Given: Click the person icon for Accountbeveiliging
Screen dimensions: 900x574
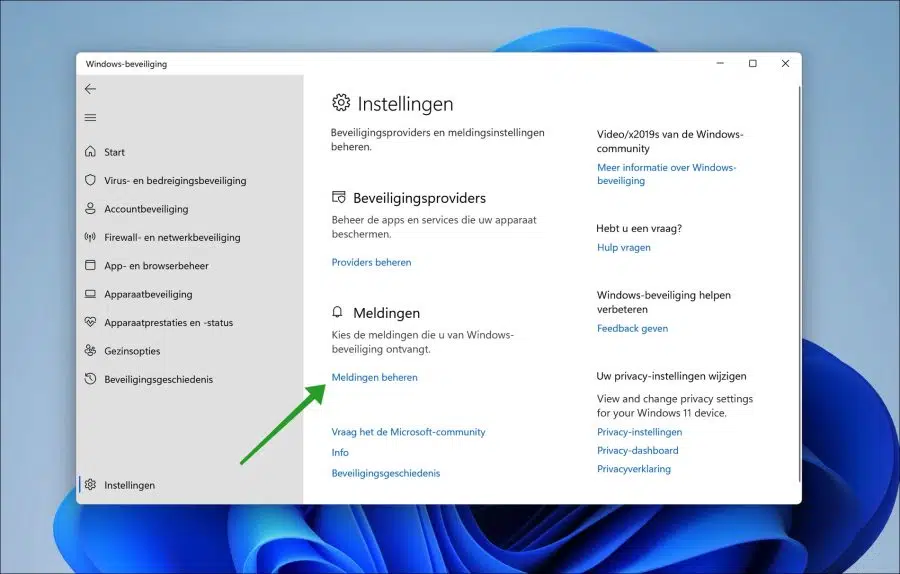Looking at the screenshot, I should click(x=90, y=208).
